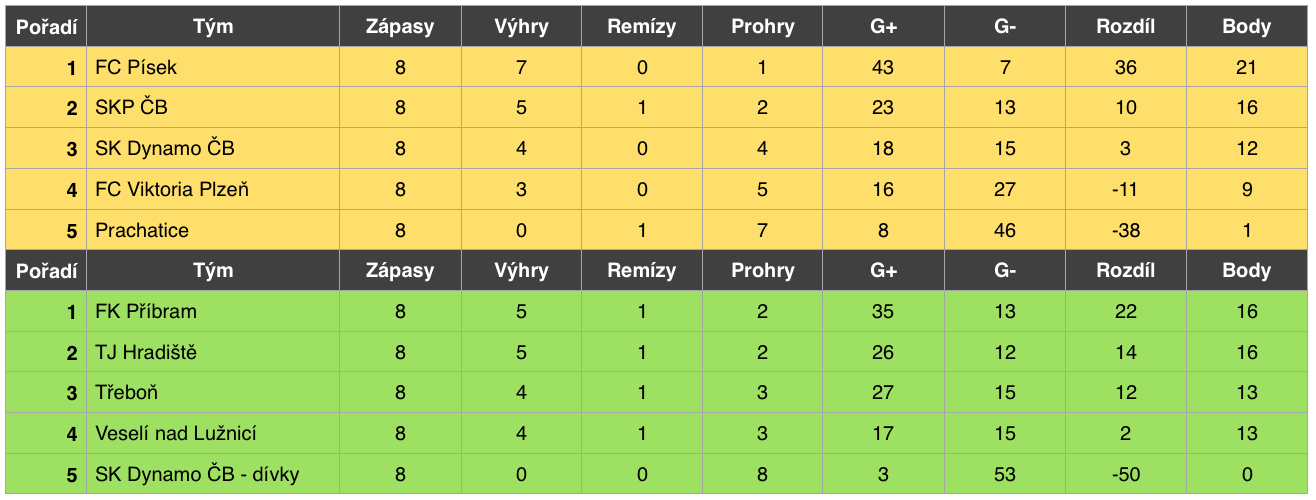Select dívky team G- value 53
Screen dimensions: 1316x500
click(1005, 474)
